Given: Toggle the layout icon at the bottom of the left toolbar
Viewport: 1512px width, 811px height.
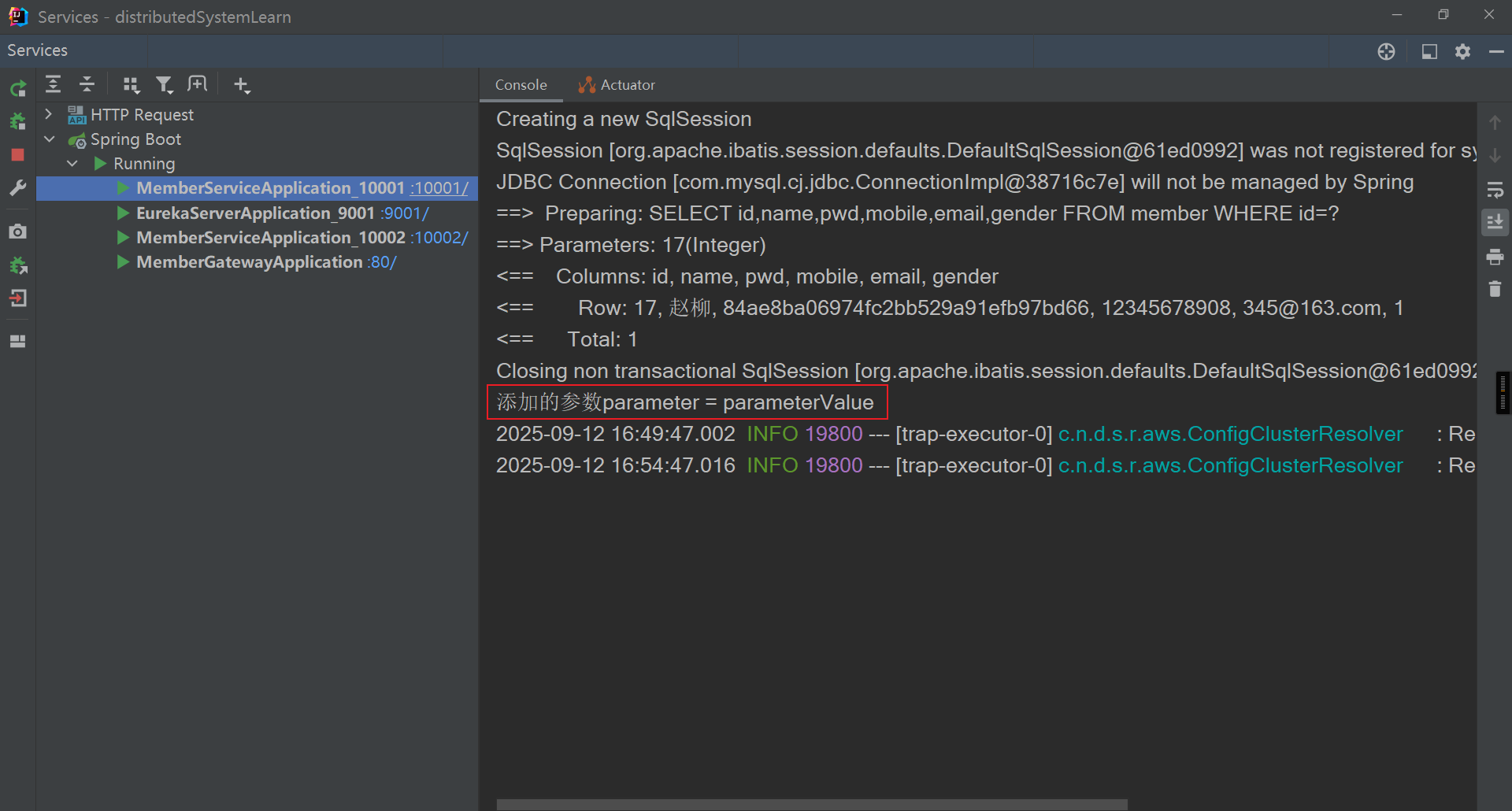Looking at the screenshot, I should point(17,341).
